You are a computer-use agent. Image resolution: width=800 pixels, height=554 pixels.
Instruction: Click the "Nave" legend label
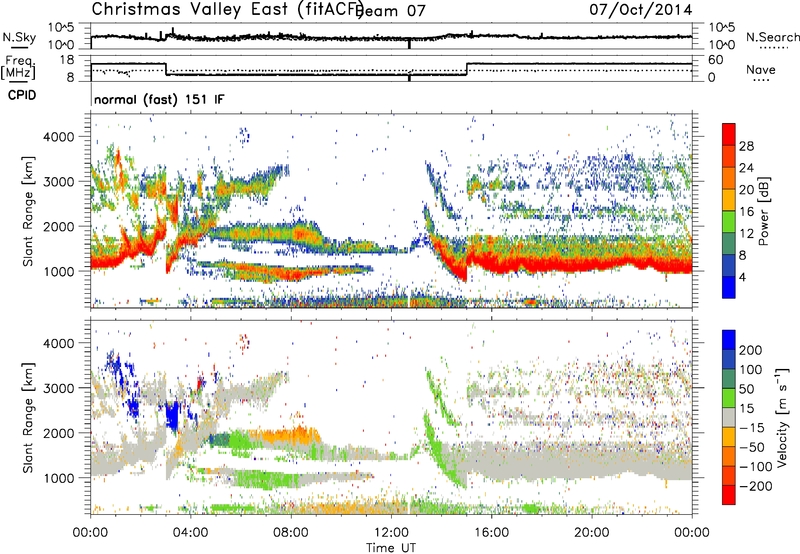pyautogui.click(x=761, y=70)
